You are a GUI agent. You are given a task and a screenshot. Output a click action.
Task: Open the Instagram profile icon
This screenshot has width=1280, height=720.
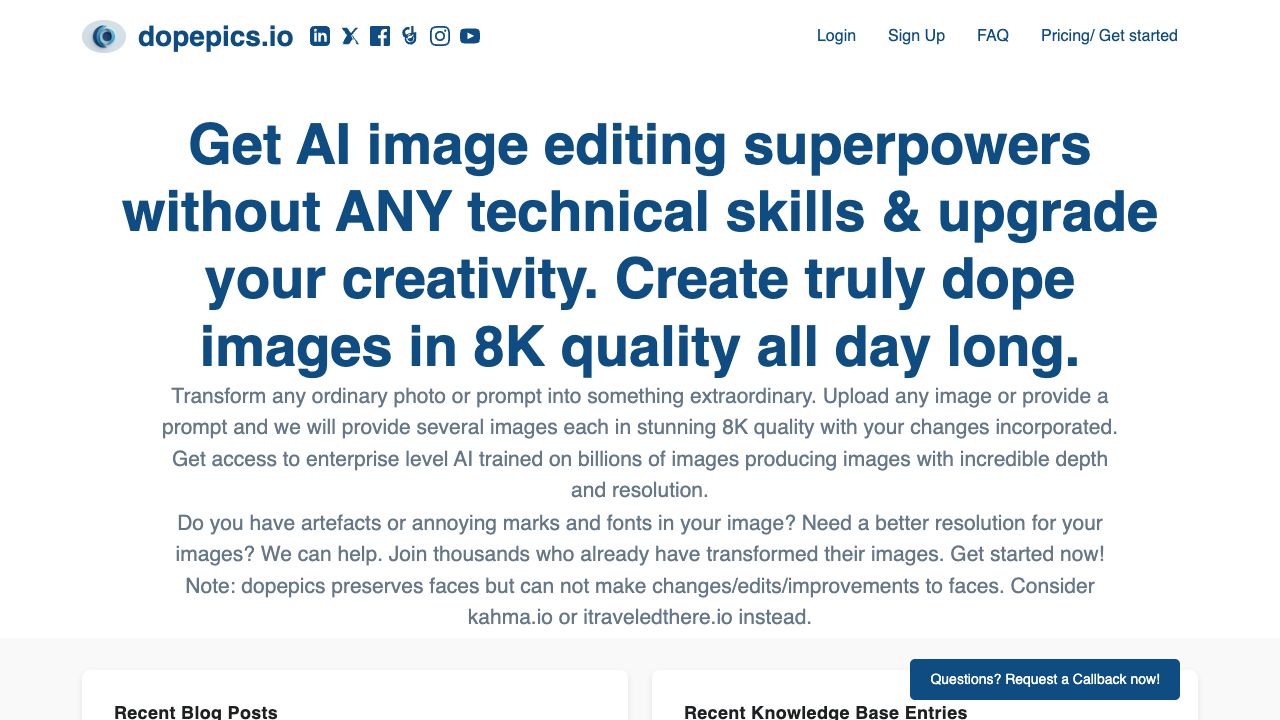click(x=440, y=36)
